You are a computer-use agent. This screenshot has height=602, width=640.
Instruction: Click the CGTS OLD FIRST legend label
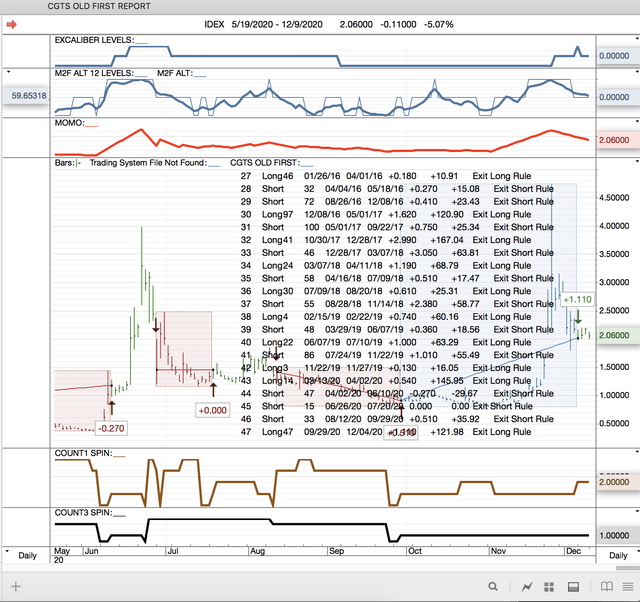coord(264,163)
